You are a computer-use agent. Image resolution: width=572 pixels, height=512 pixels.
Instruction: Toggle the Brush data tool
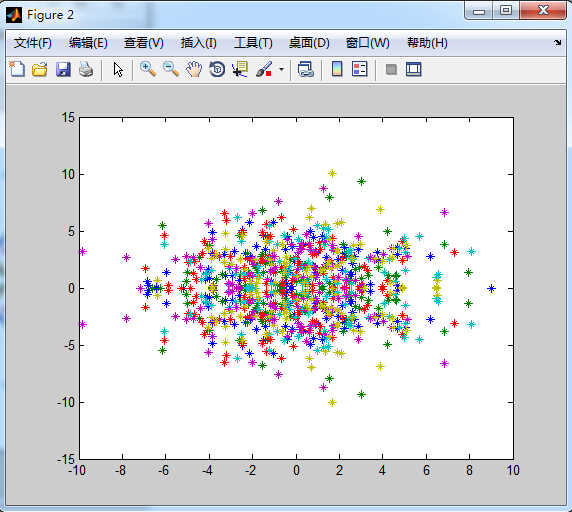264,69
